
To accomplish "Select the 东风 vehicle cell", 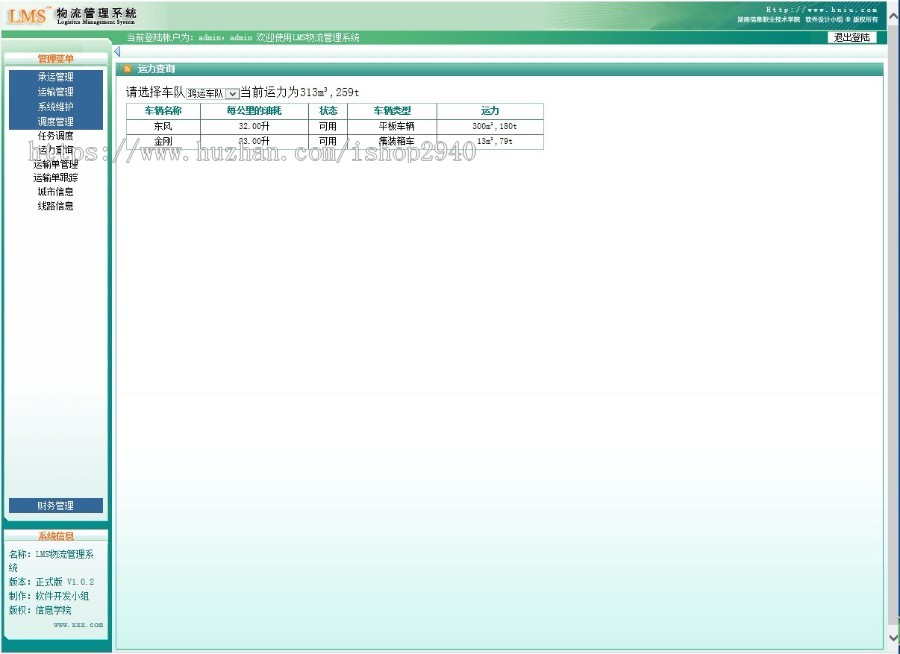I will (163, 126).
